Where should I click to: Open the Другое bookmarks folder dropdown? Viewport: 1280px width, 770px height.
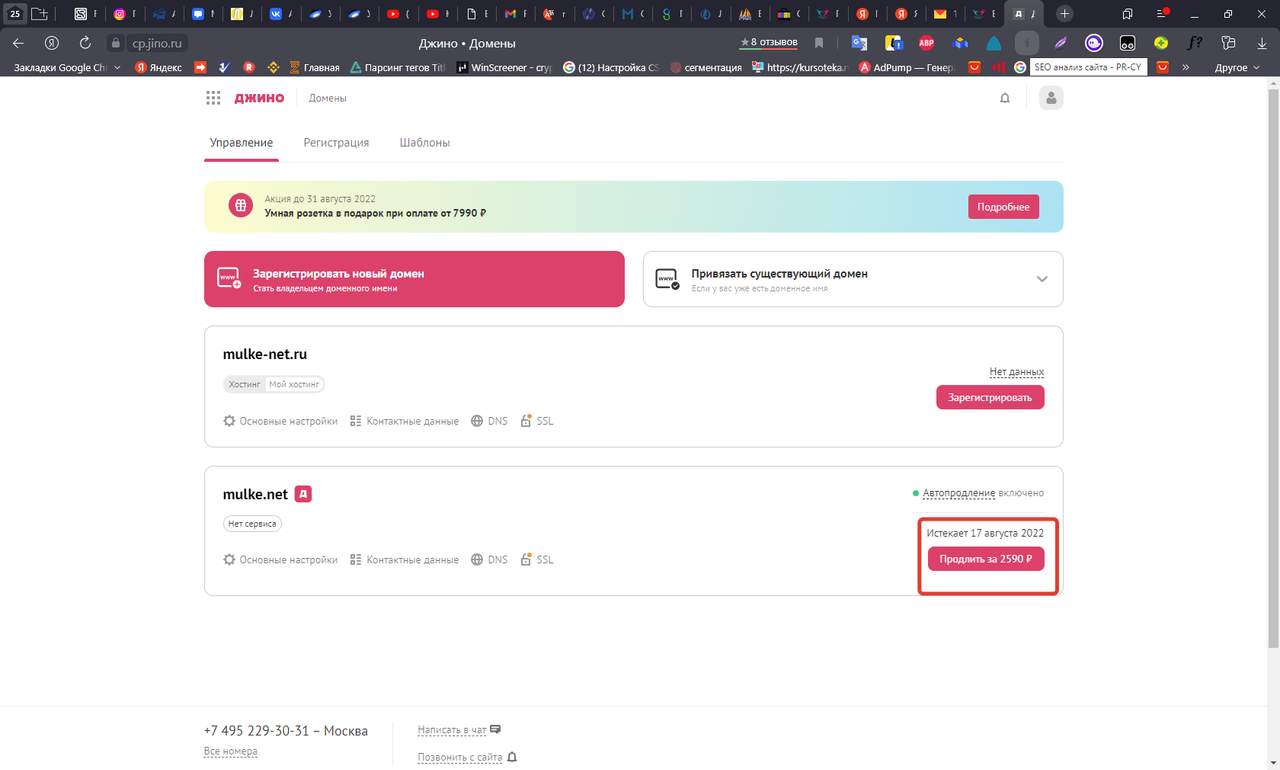(x=1237, y=68)
